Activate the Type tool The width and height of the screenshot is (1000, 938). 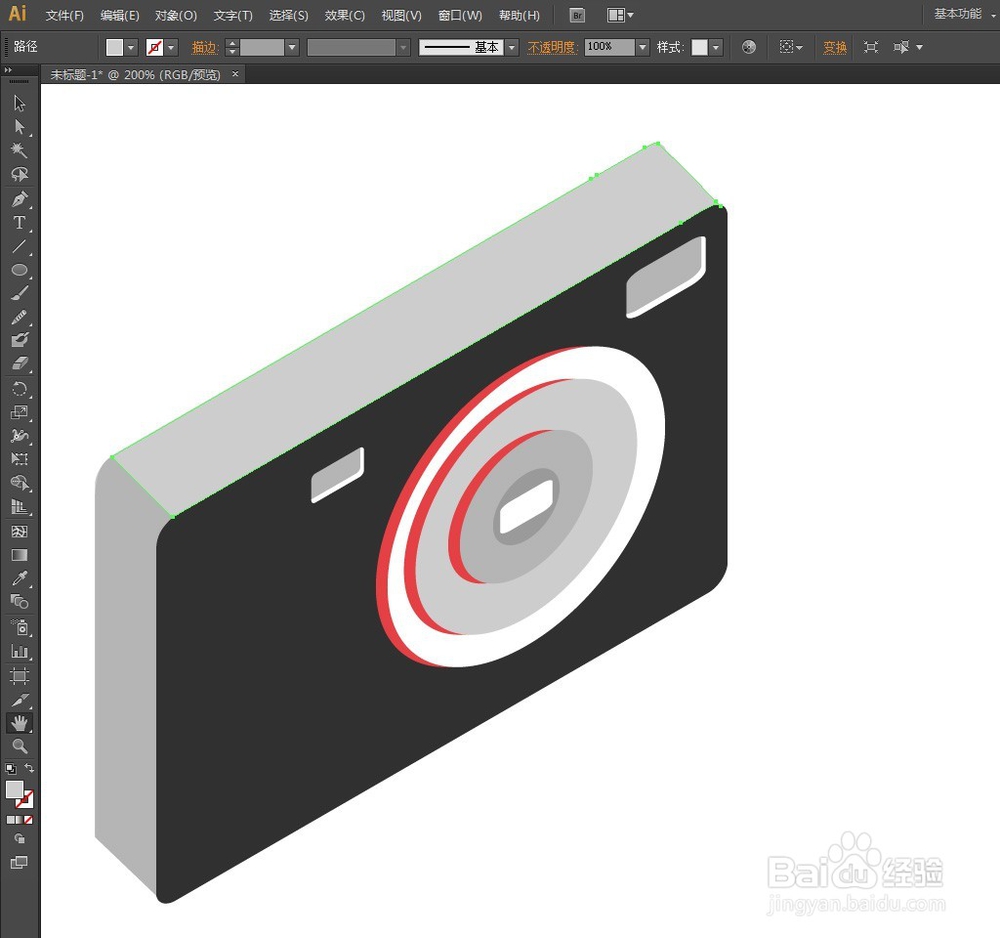point(19,223)
